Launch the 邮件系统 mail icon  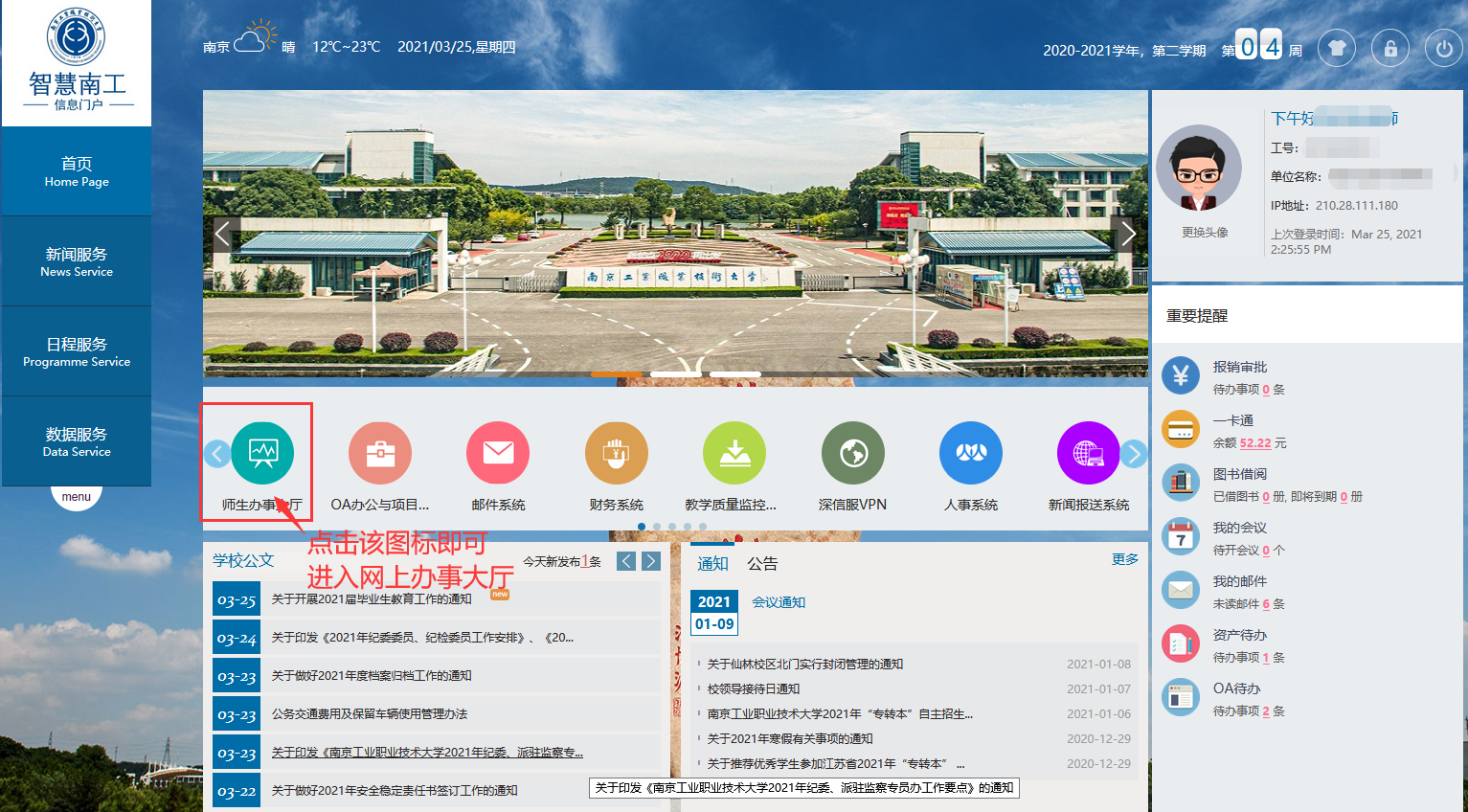[498, 453]
